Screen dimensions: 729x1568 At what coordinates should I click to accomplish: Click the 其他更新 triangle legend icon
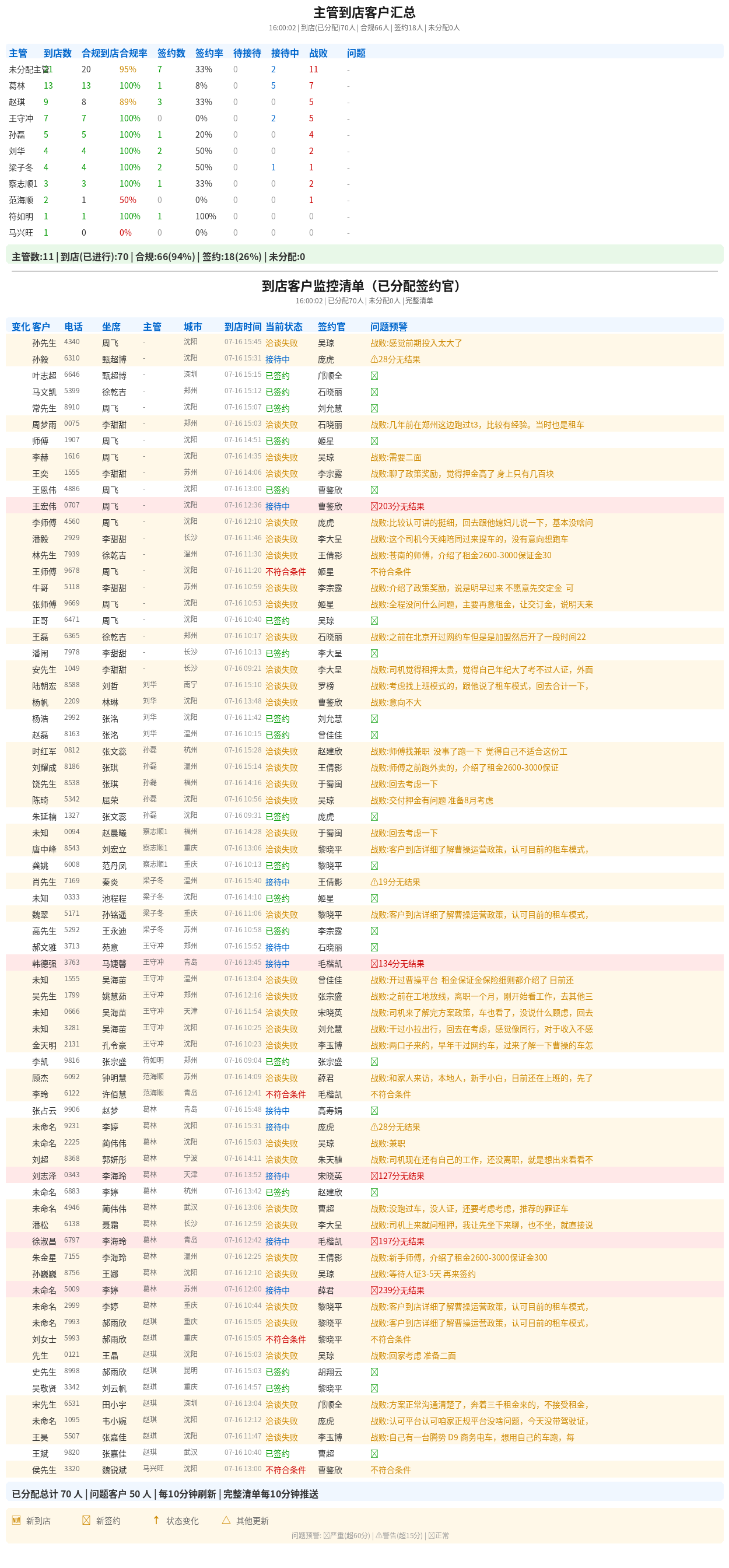(226, 1520)
